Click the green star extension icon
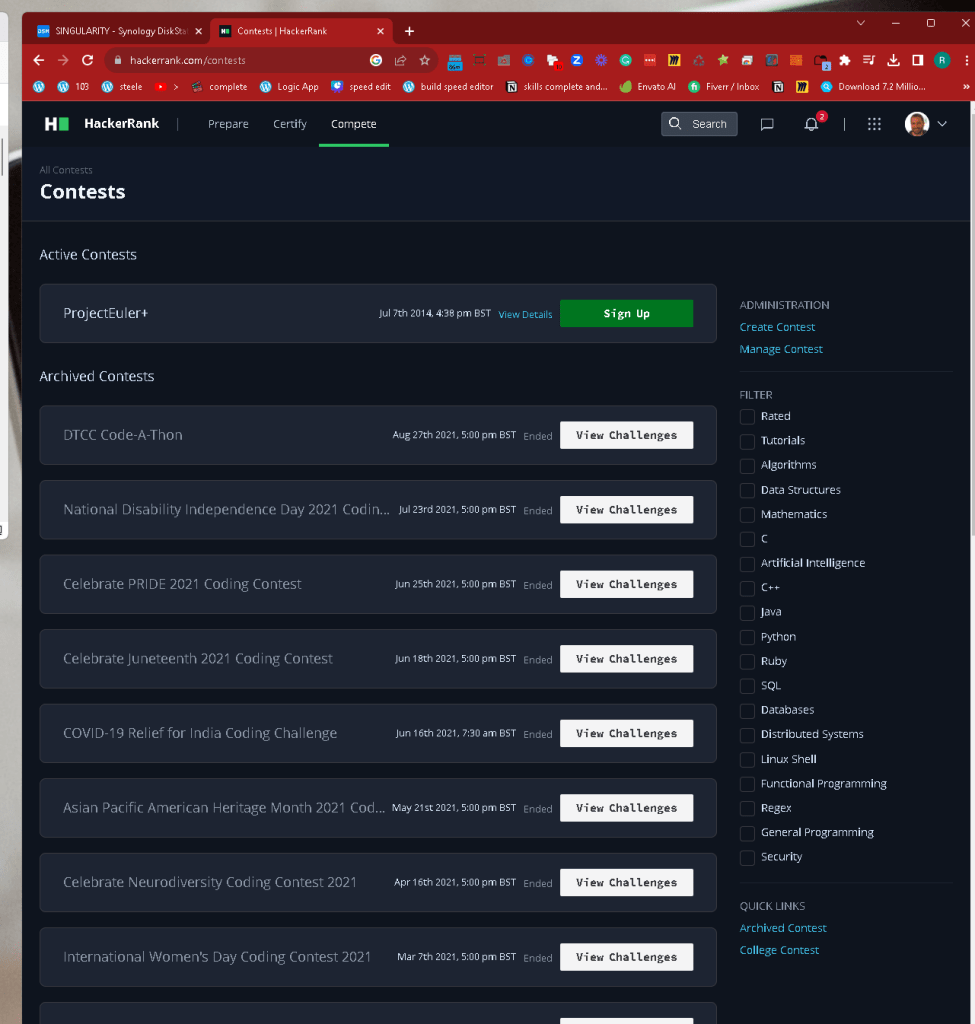This screenshot has height=1024, width=975. point(723,60)
